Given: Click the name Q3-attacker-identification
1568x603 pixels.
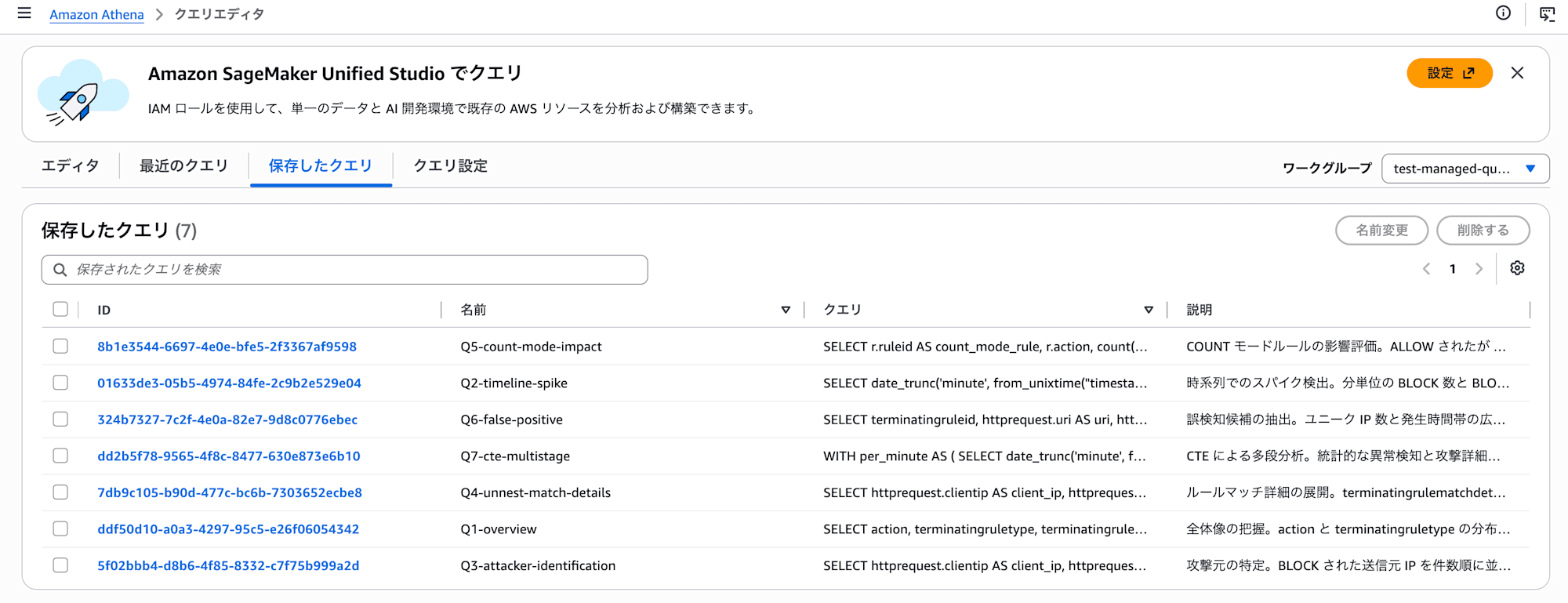Looking at the screenshot, I should pyautogui.click(x=538, y=565).
